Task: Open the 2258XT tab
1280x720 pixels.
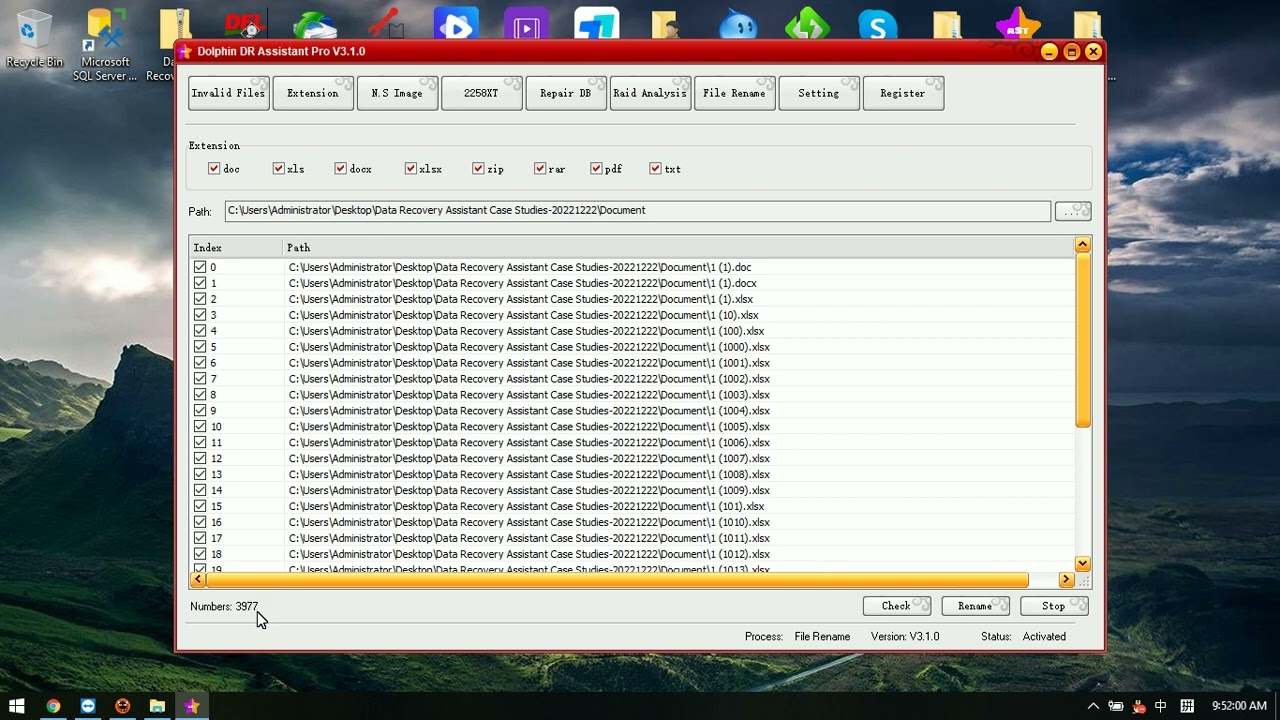Action: tap(481, 93)
